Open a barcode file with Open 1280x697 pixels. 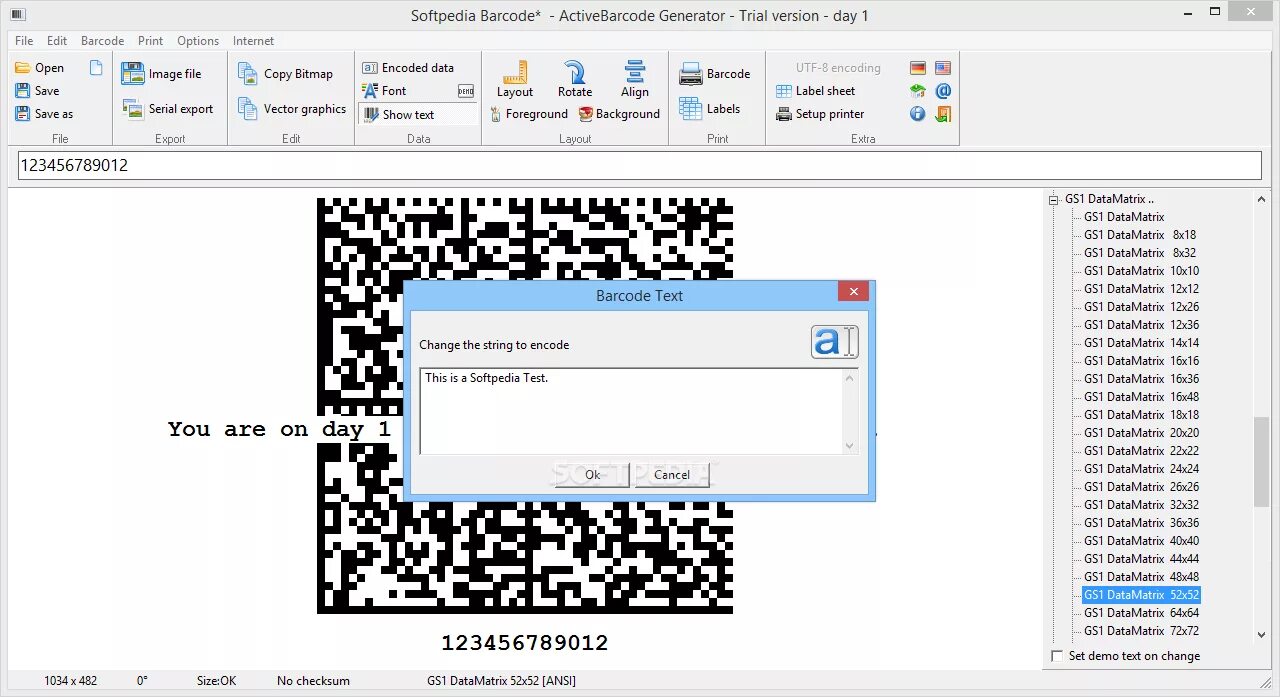coord(40,68)
